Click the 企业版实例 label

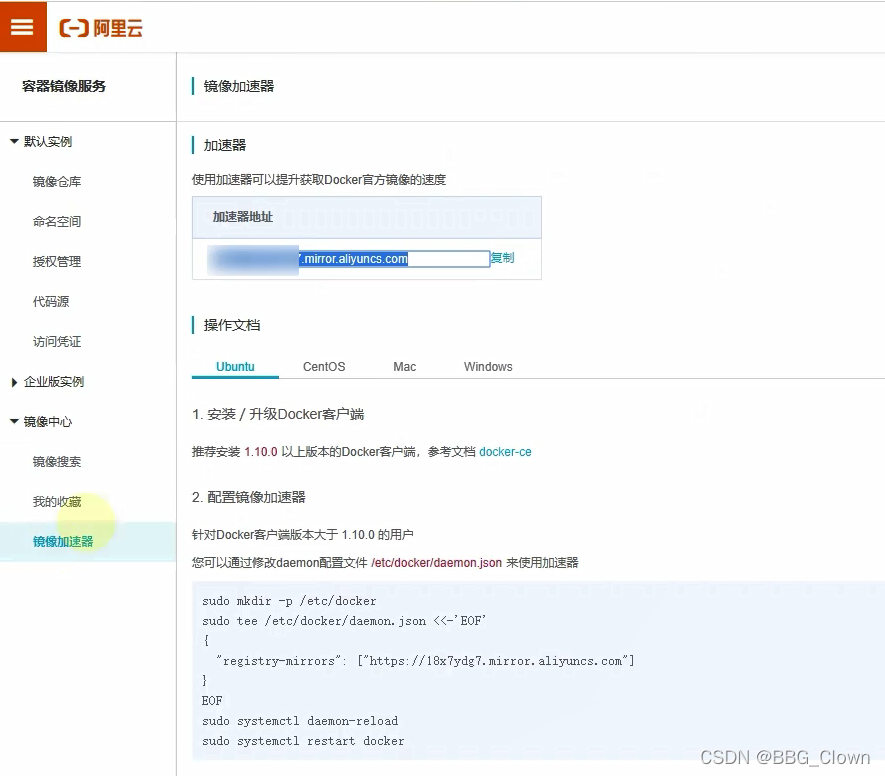pos(54,382)
